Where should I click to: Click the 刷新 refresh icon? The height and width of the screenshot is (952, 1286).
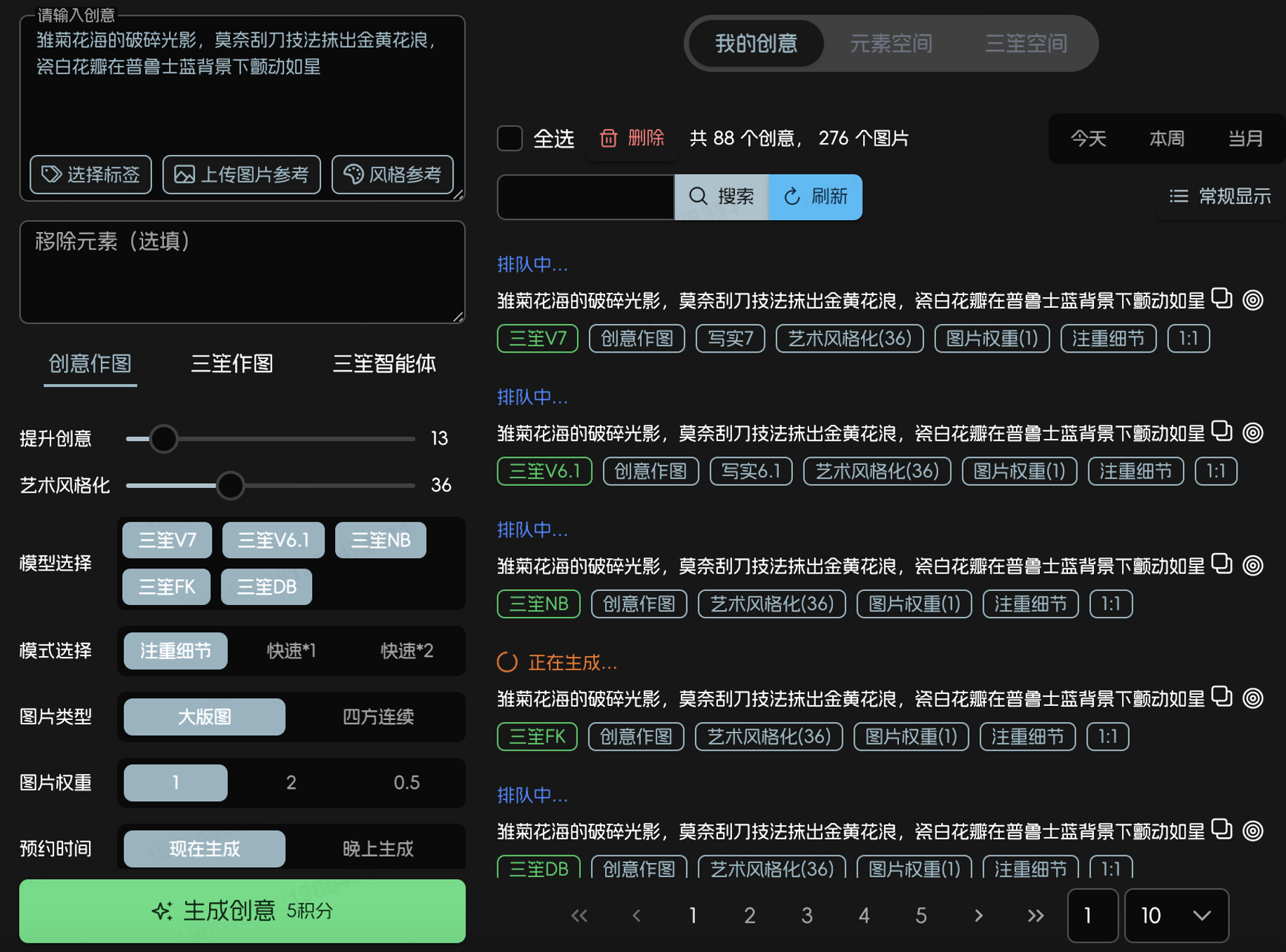point(792,197)
